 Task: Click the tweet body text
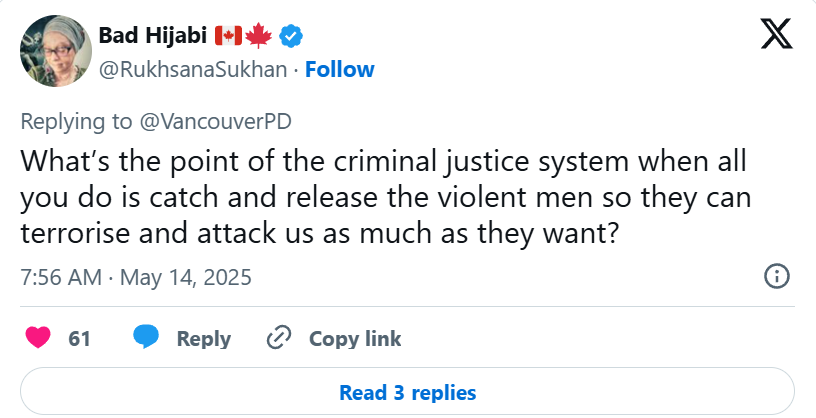point(385,197)
